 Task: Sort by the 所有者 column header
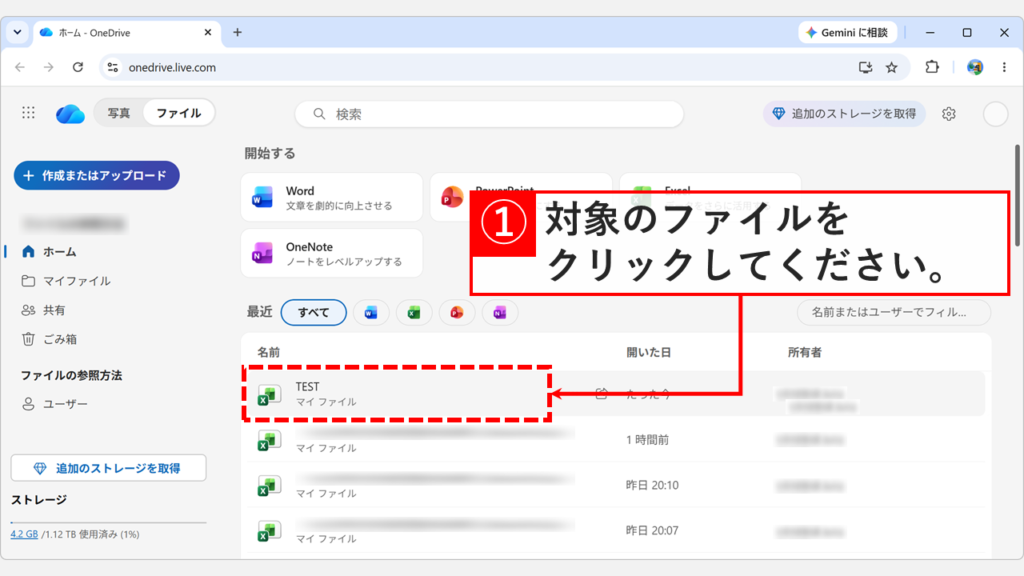[x=805, y=353]
